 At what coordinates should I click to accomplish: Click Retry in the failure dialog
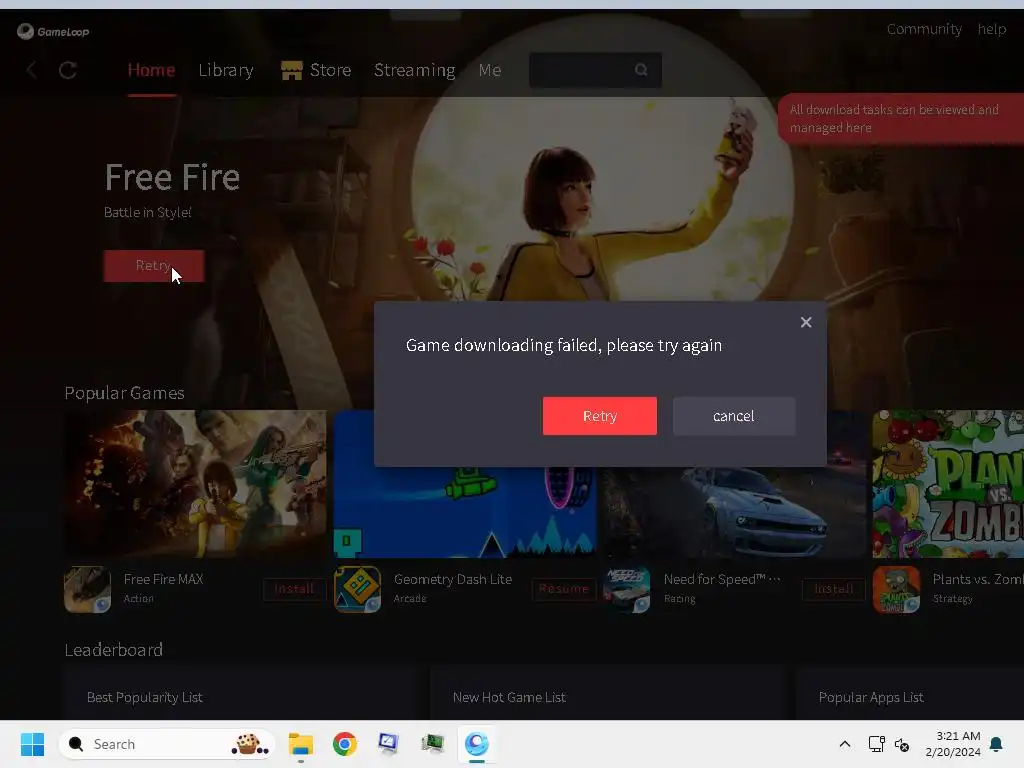(x=600, y=416)
